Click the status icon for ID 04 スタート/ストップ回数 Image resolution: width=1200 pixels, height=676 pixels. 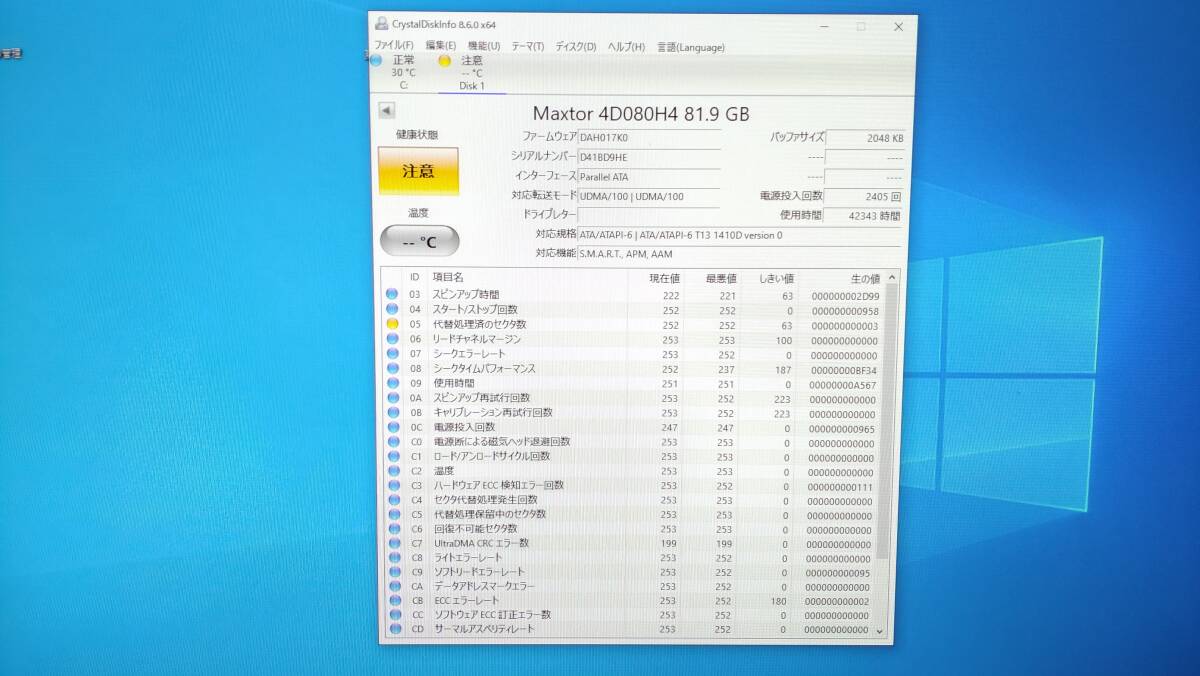click(x=392, y=310)
